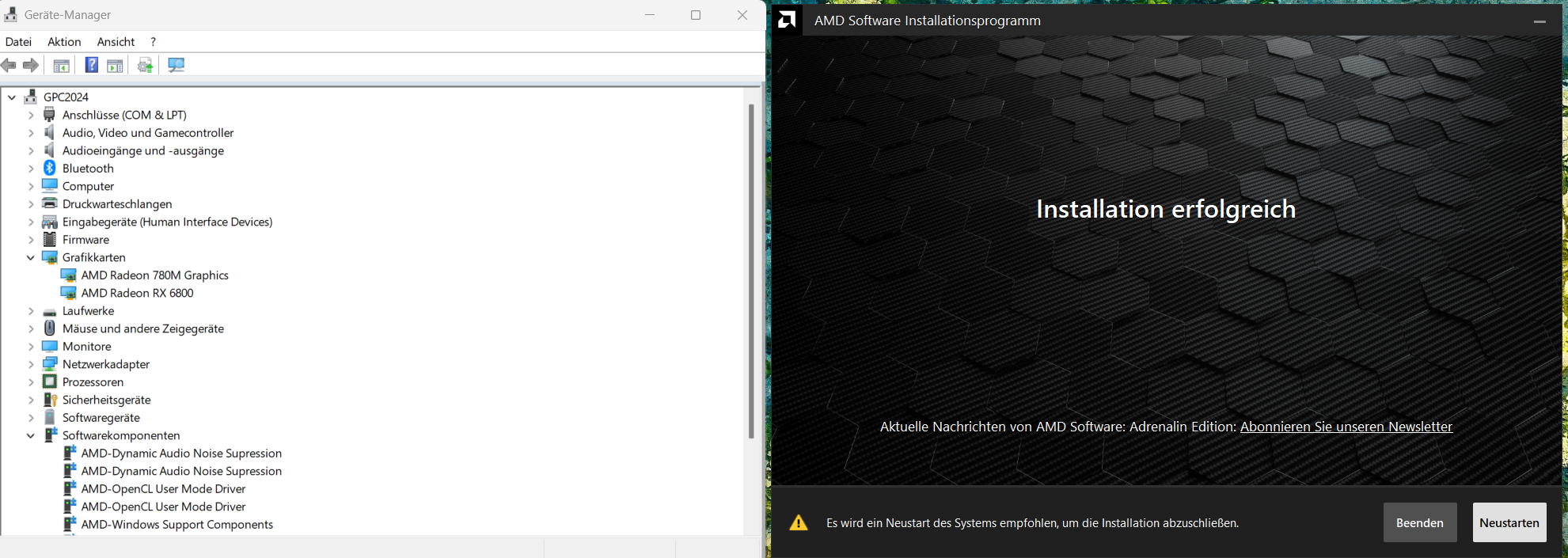This screenshot has width=1568, height=558.
Task: Click Neustarten in the AMD installer
Action: (1509, 522)
